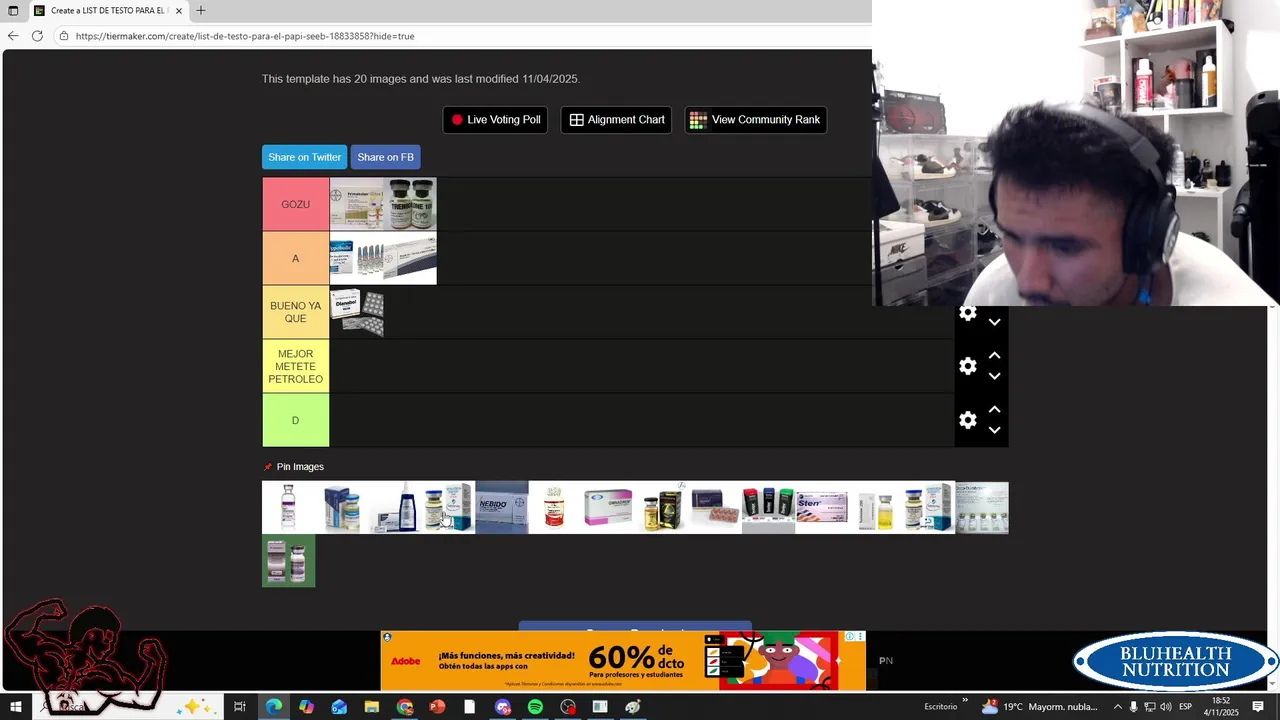Share on FB
The height and width of the screenshot is (720, 1280).
click(x=385, y=157)
